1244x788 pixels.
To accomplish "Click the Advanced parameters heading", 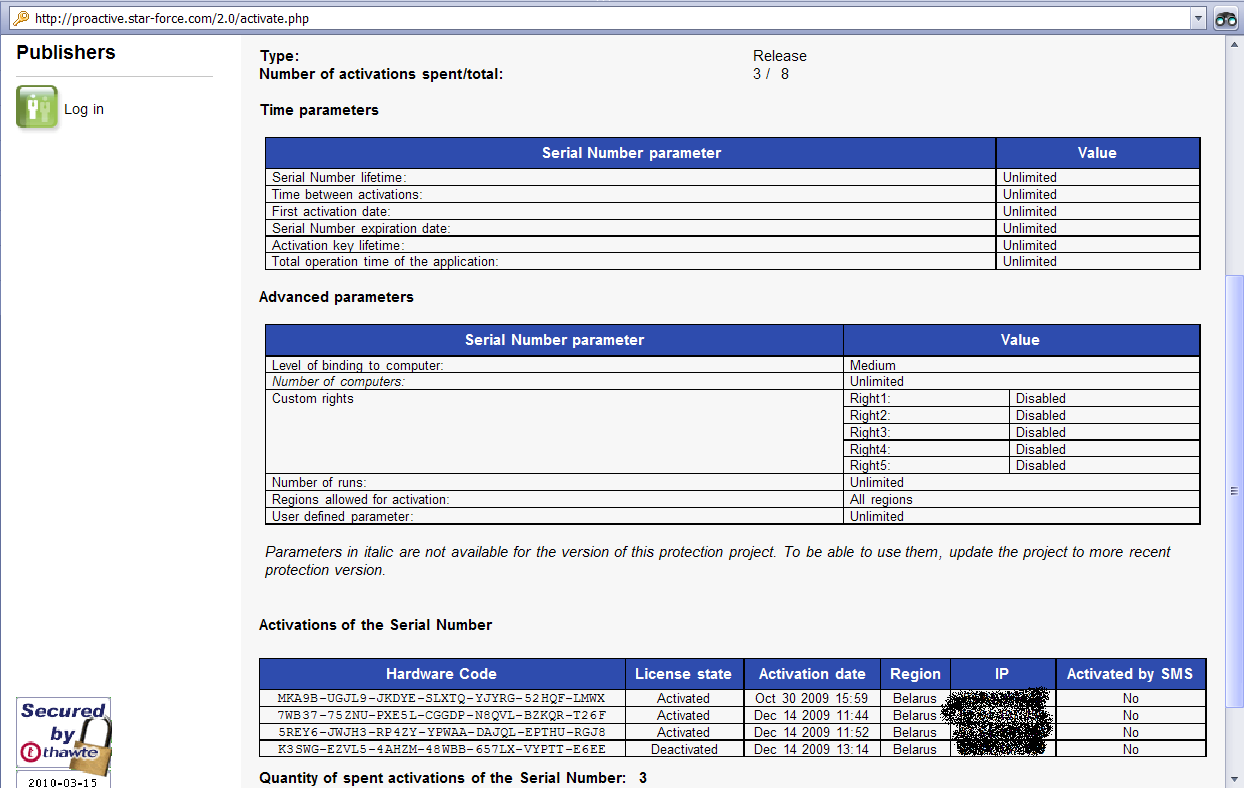I will coord(336,297).
